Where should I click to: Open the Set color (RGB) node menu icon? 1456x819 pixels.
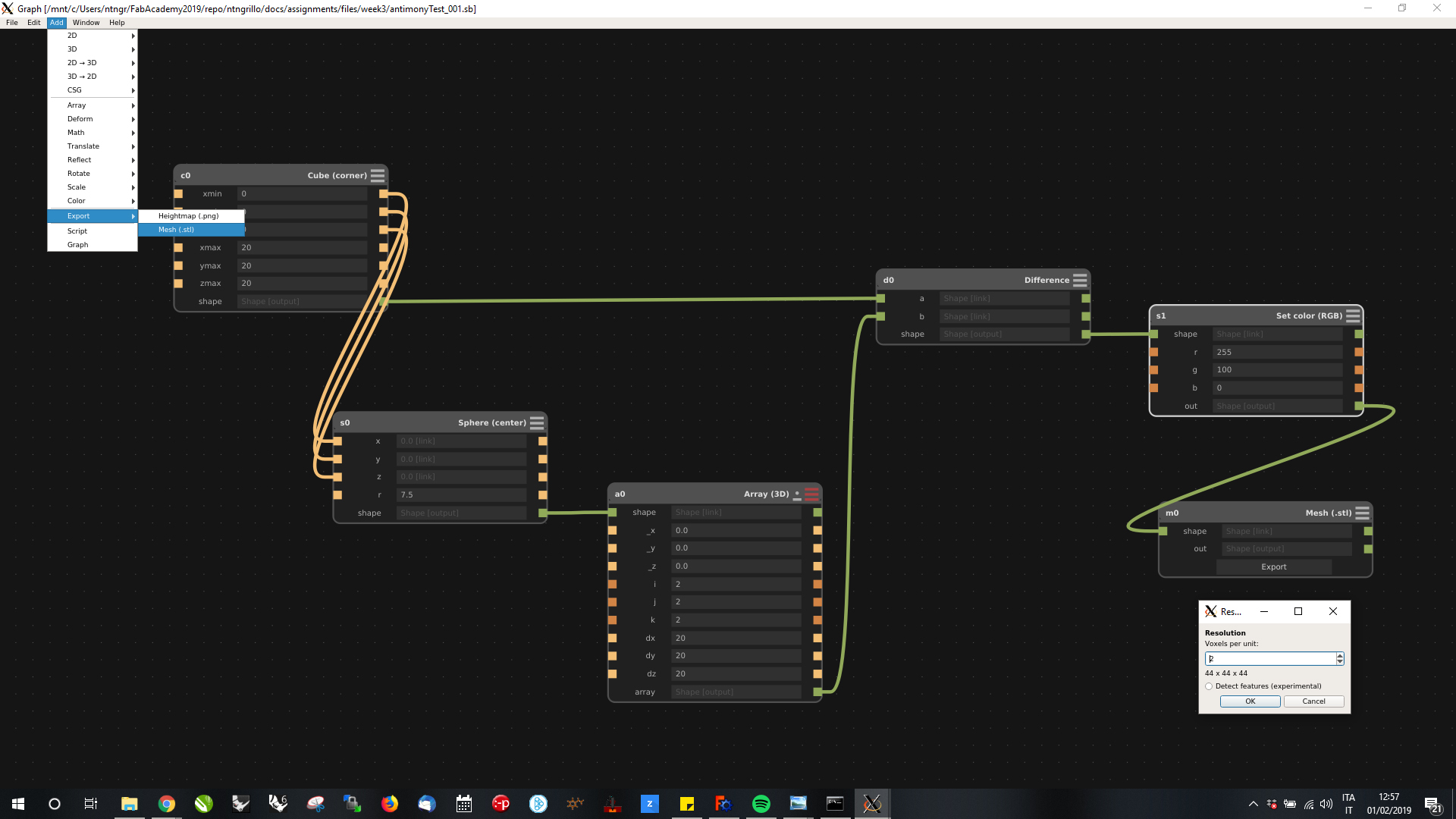point(1353,315)
